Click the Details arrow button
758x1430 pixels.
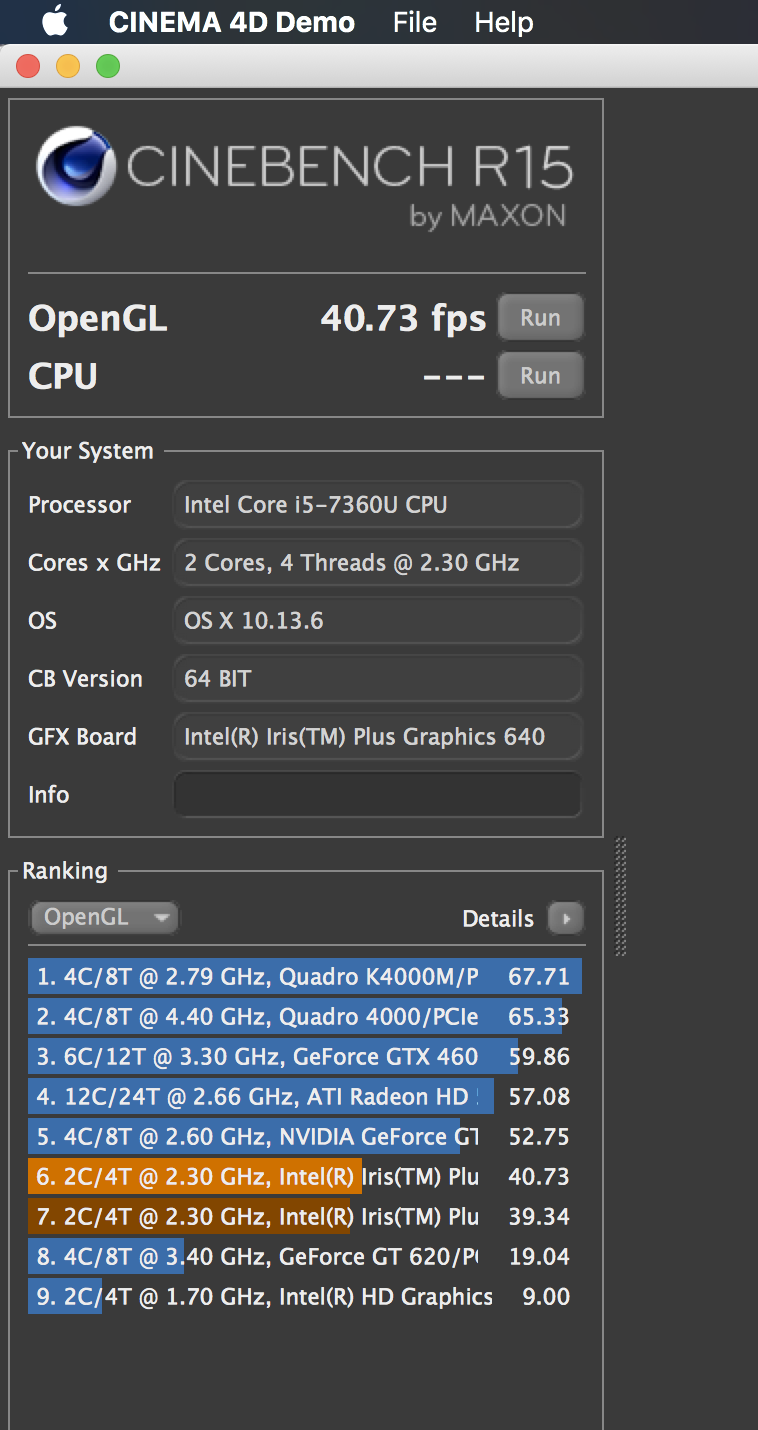(x=565, y=918)
